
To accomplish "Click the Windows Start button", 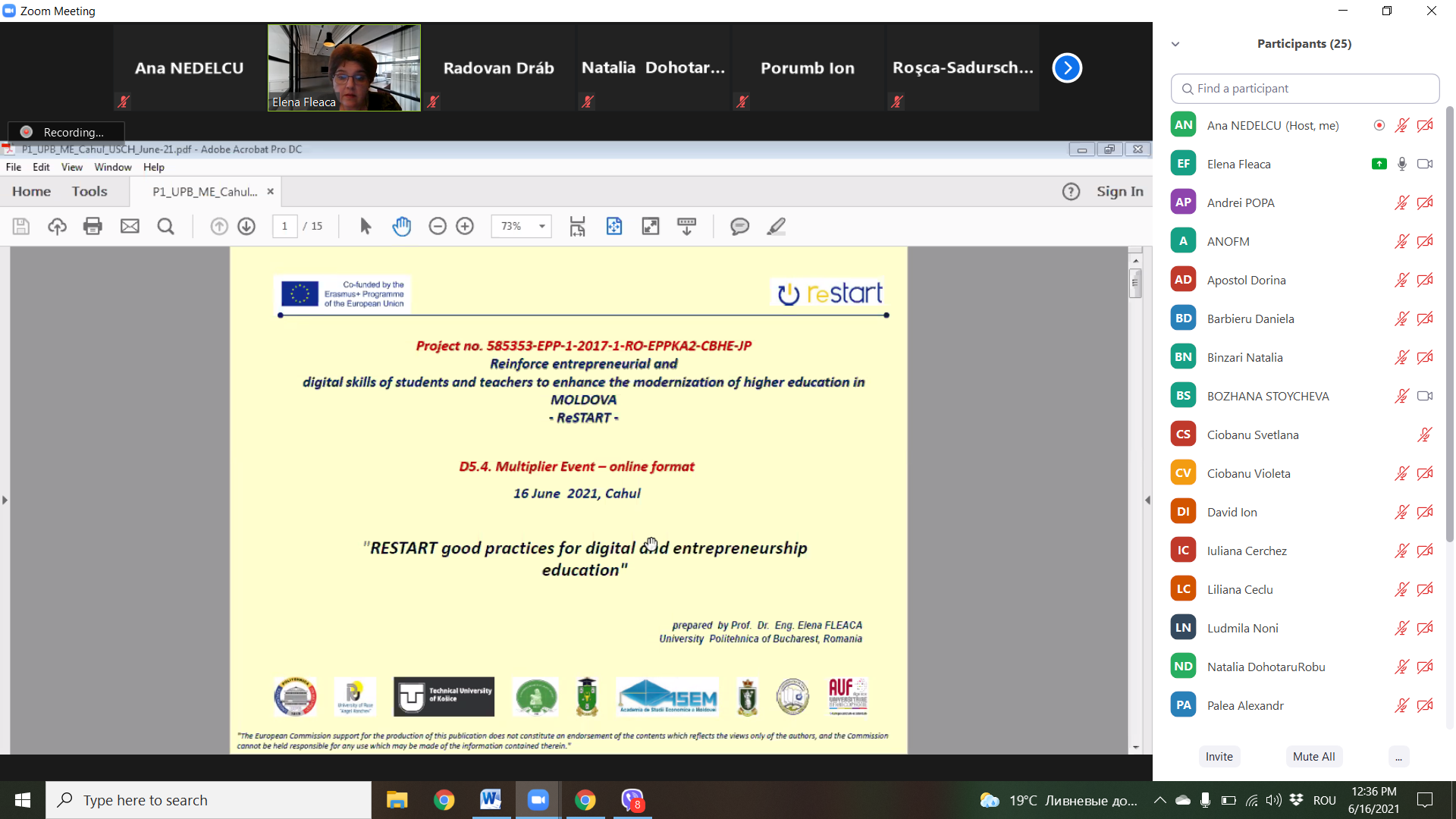I will coord(23,800).
